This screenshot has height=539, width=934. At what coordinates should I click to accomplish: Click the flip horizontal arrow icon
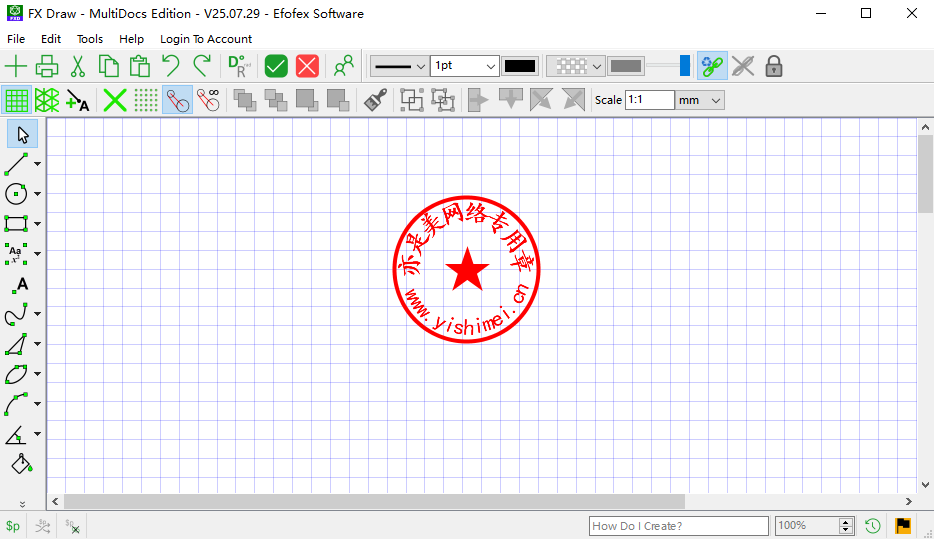point(478,100)
